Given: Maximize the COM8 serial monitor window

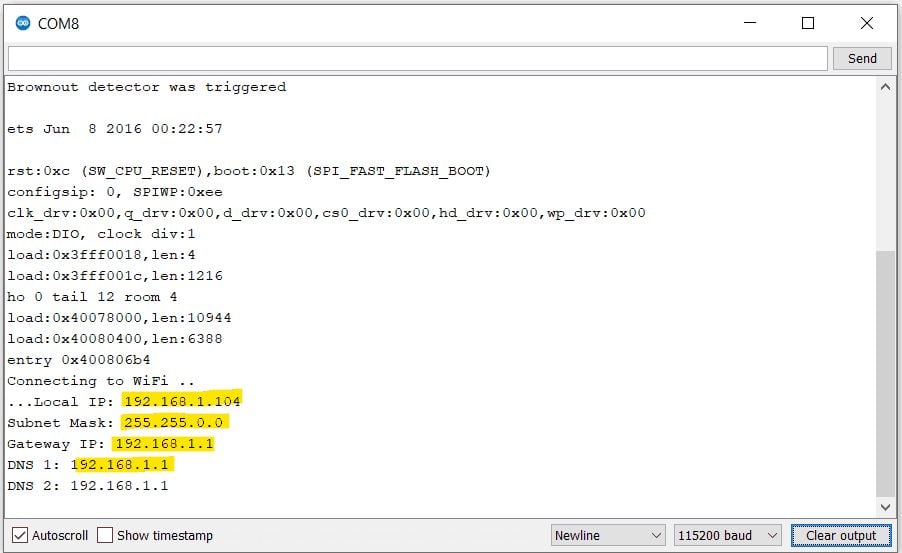Looking at the screenshot, I should (808, 23).
